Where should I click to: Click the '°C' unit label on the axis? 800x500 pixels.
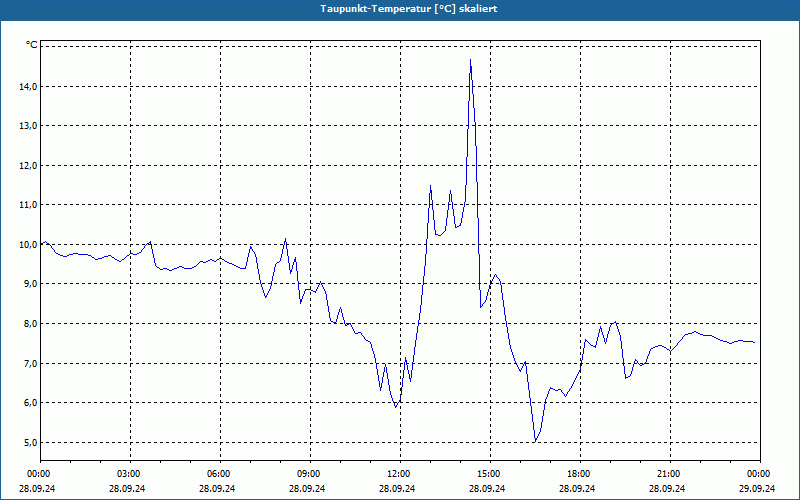point(32,45)
